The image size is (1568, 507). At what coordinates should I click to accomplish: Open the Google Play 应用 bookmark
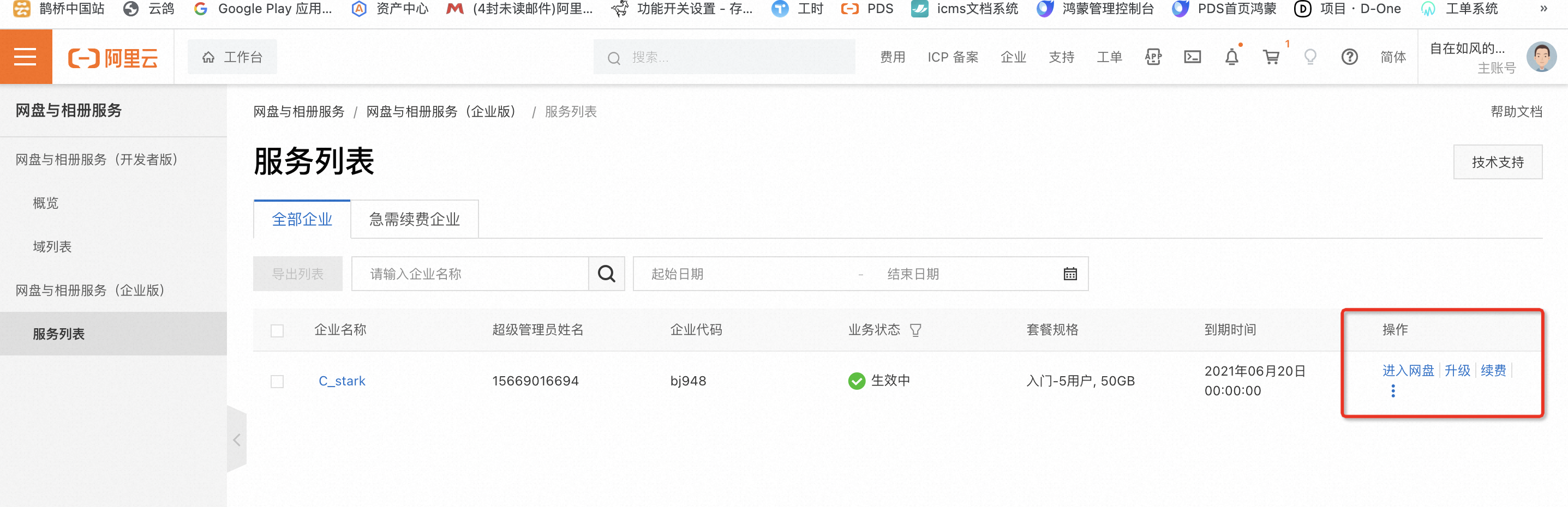[x=263, y=9]
